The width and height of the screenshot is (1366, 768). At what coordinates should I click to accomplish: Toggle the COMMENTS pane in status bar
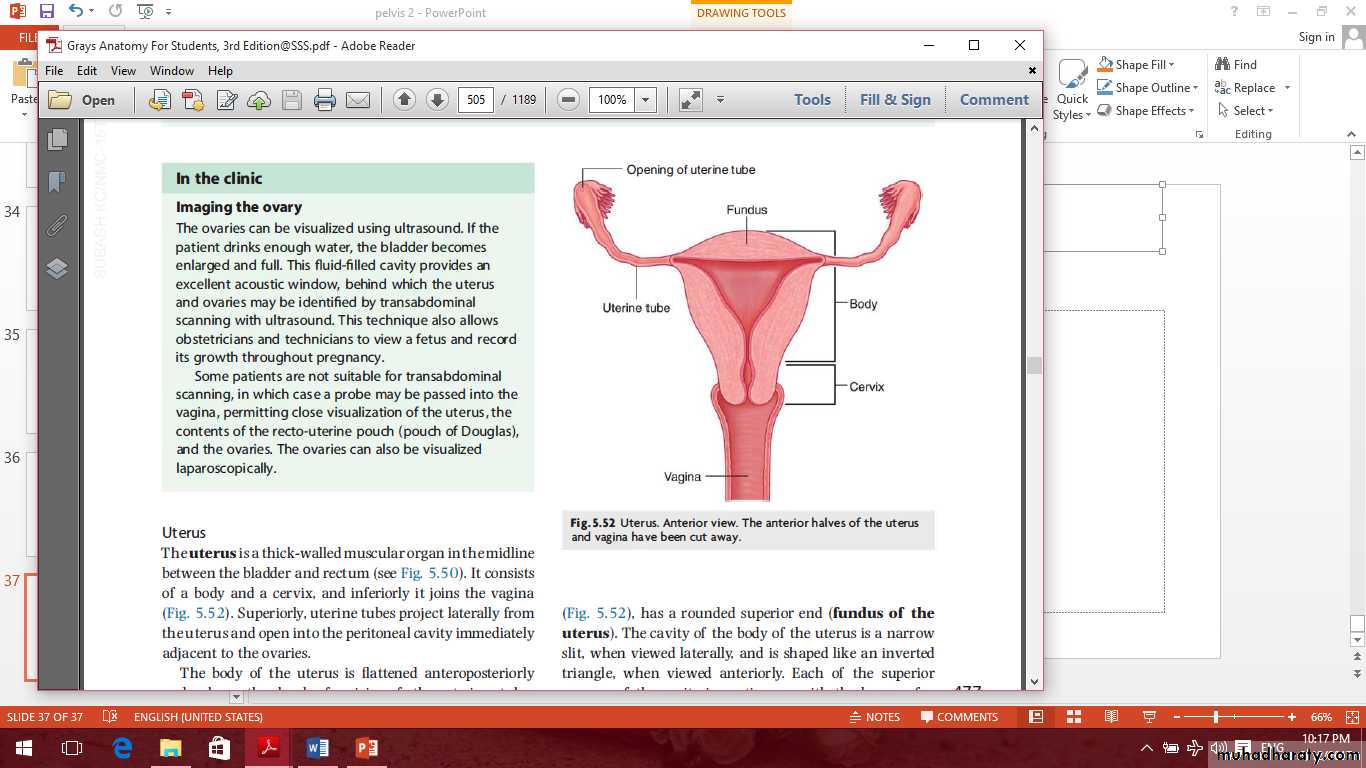[x=959, y=717]
